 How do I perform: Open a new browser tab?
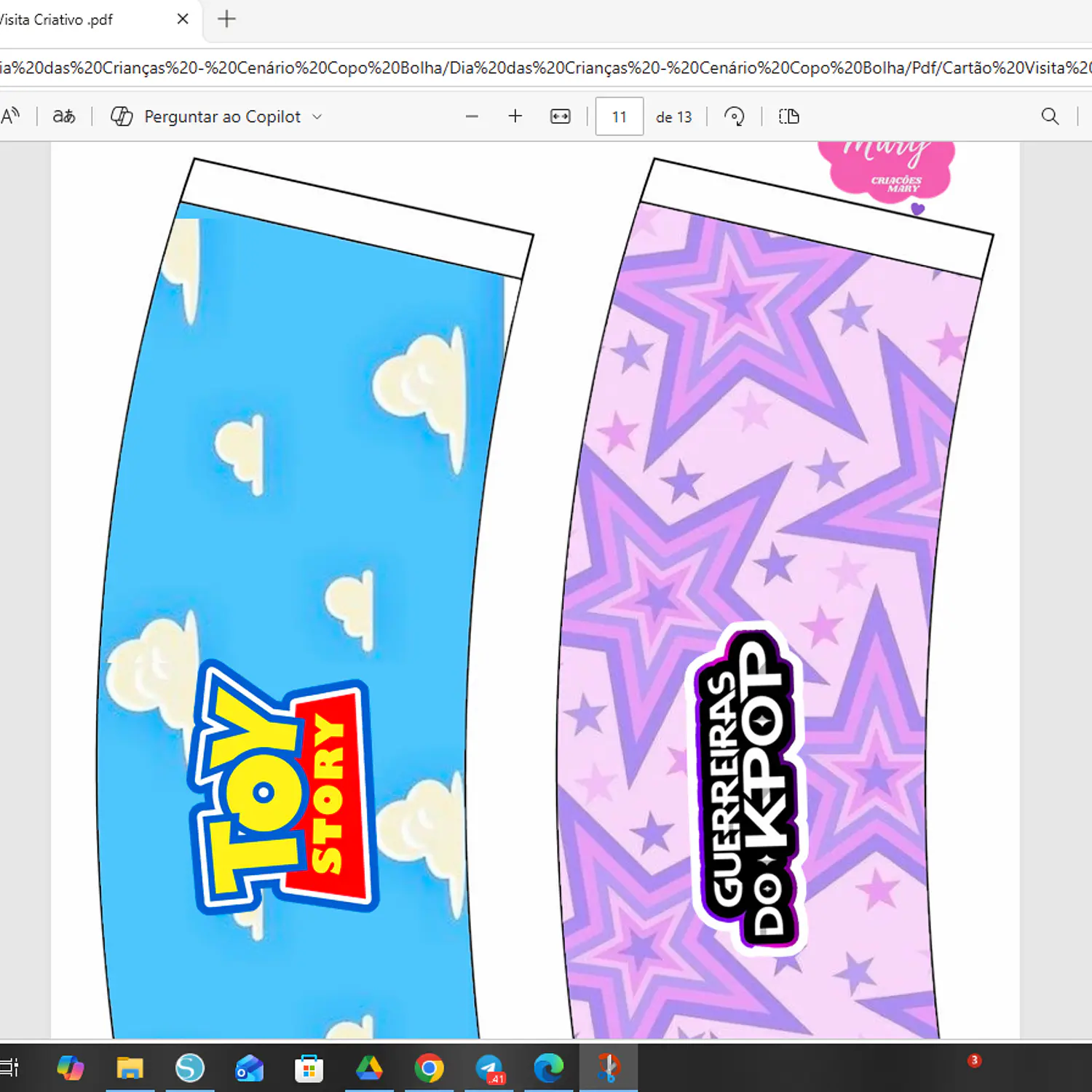[227, 19]
